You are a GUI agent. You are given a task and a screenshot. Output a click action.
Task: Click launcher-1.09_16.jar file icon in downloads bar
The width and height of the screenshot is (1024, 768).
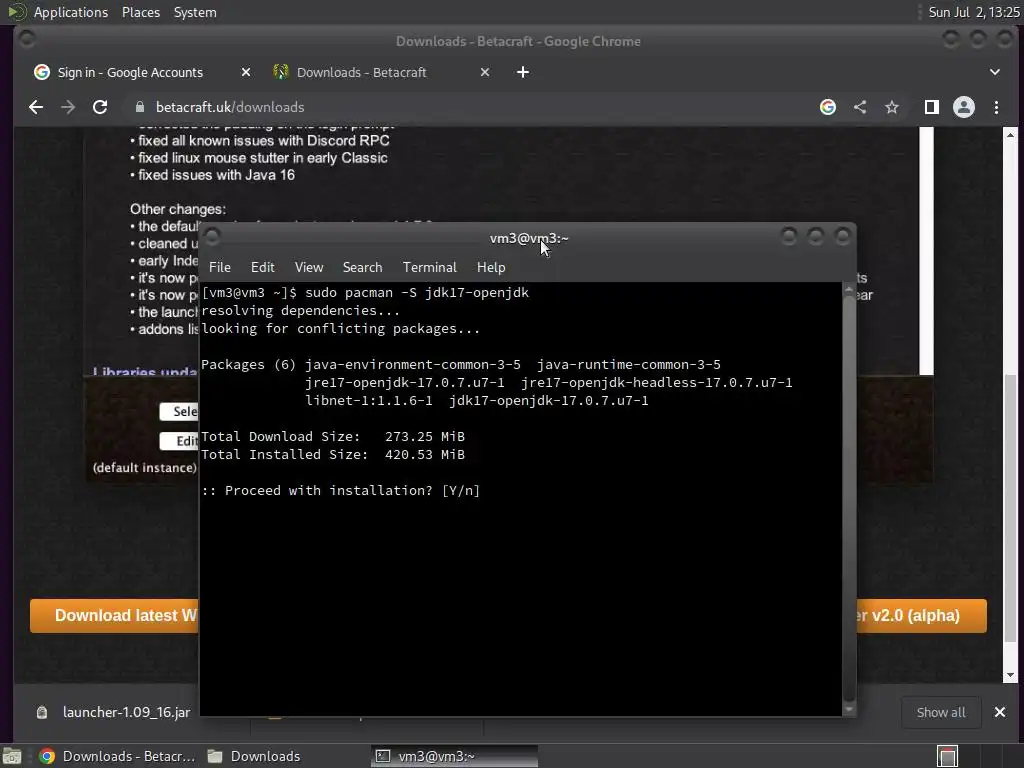(x=42, y=712)
